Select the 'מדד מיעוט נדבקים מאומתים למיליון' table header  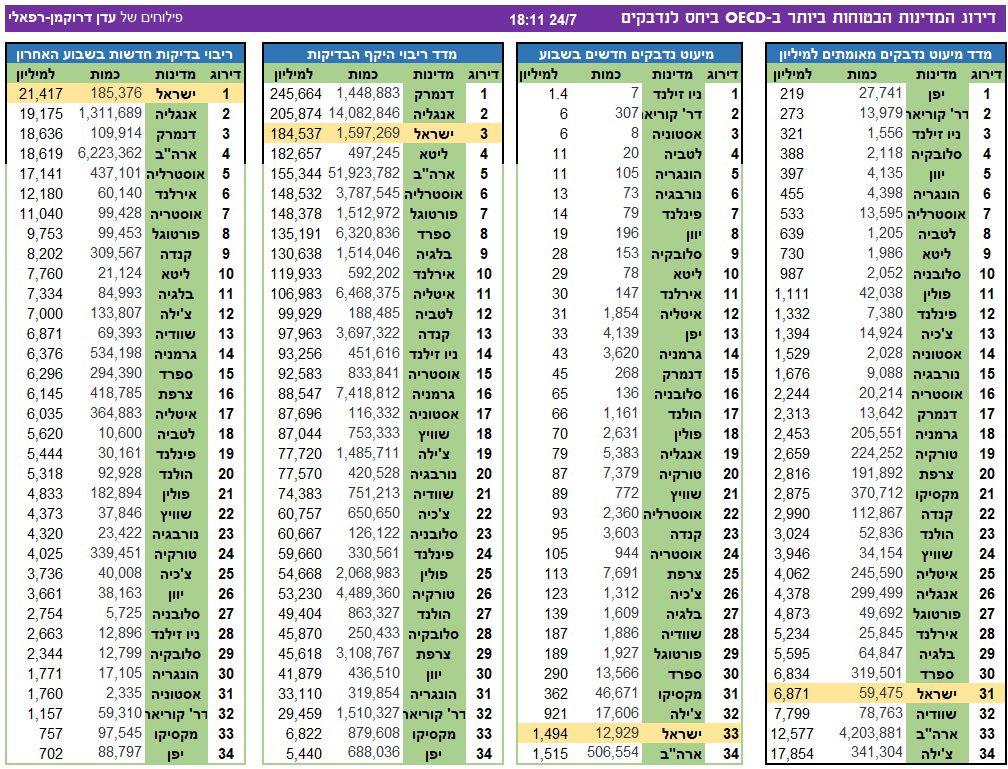887,54
